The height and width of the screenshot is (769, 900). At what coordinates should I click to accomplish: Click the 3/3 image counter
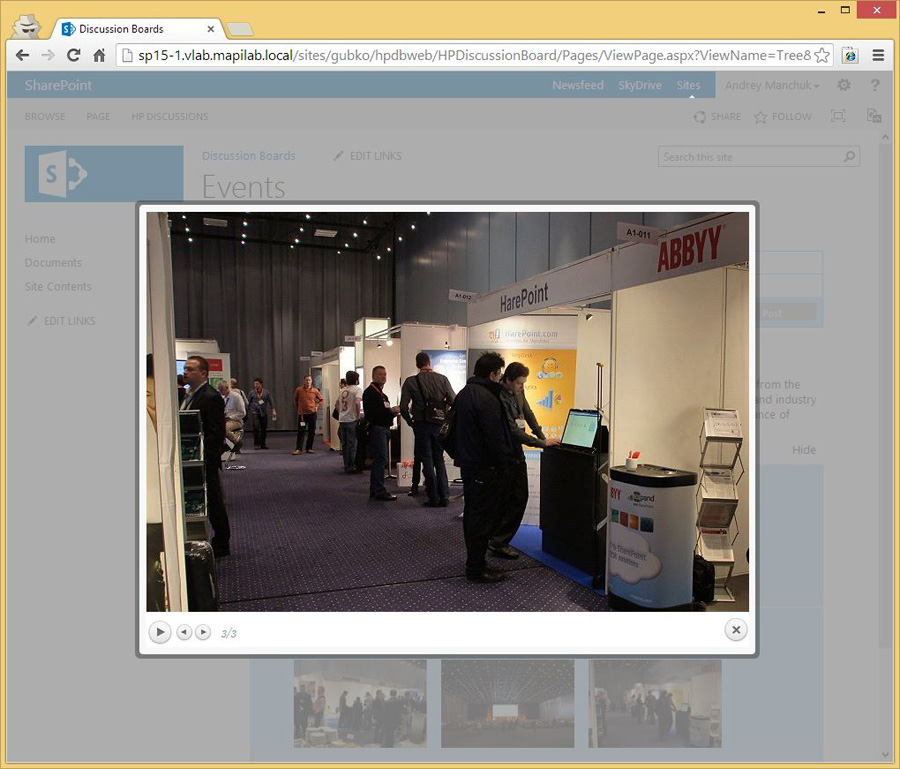coord(228,633)
